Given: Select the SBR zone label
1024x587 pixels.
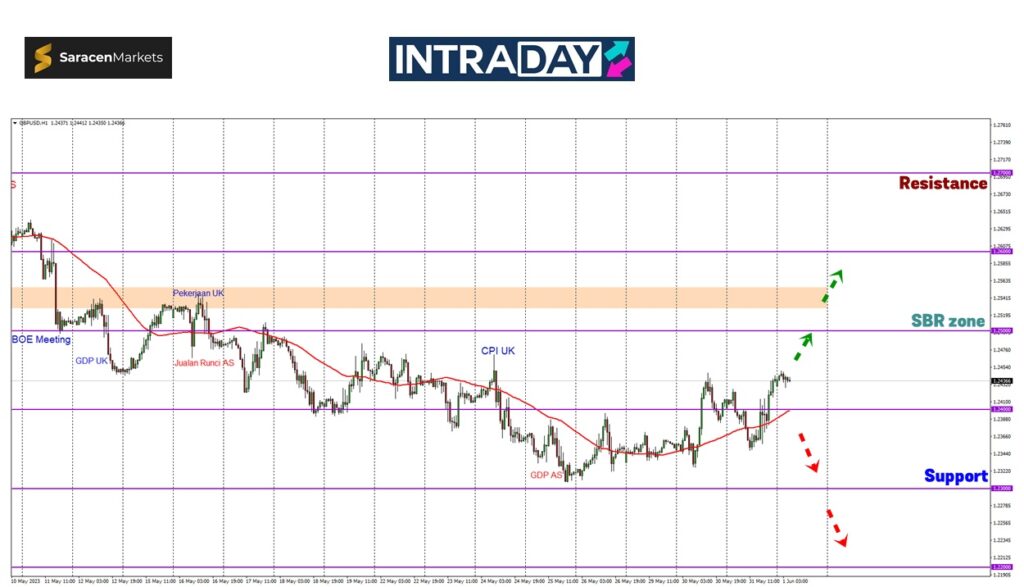Looking at the screenshot, I should tap(948, 321).
